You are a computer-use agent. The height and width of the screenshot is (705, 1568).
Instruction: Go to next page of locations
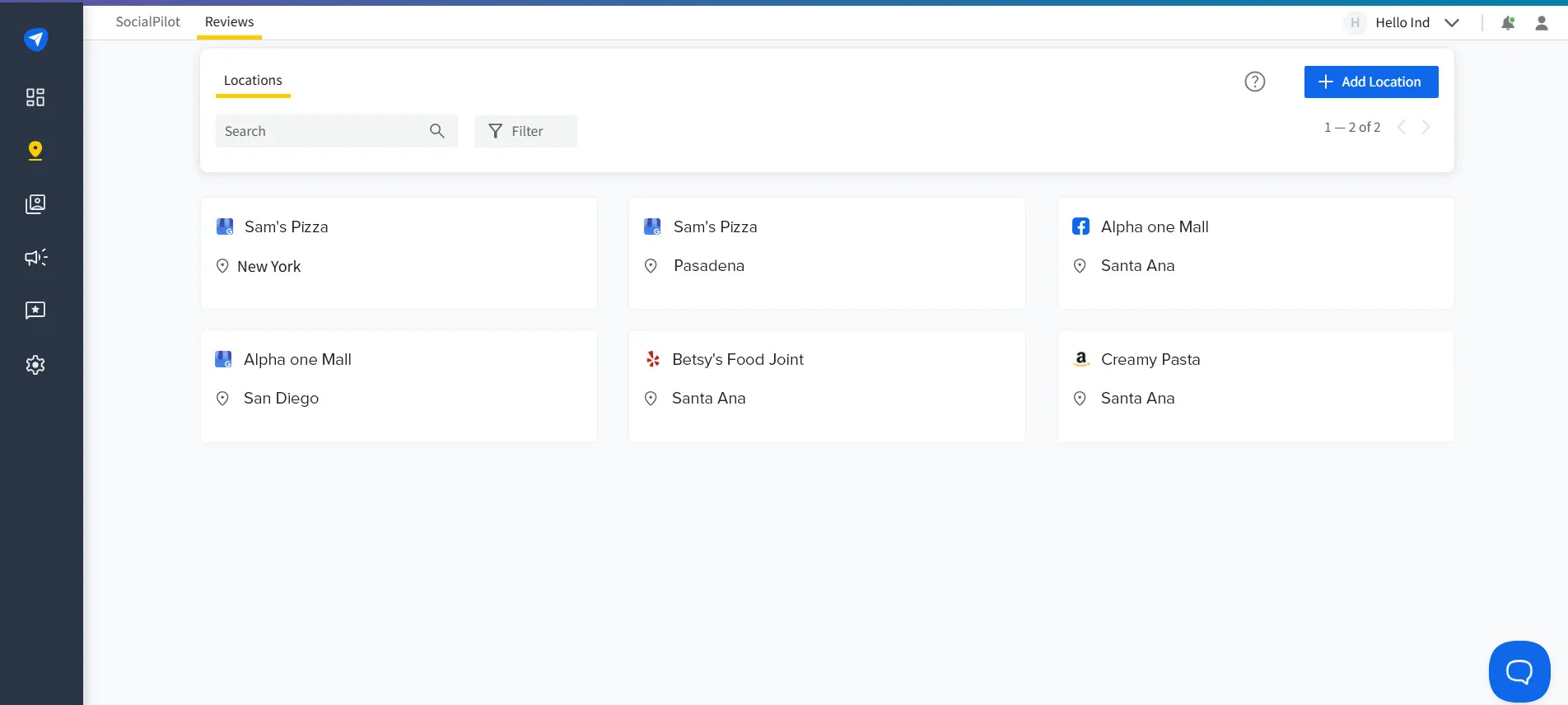pos(1426,127)
